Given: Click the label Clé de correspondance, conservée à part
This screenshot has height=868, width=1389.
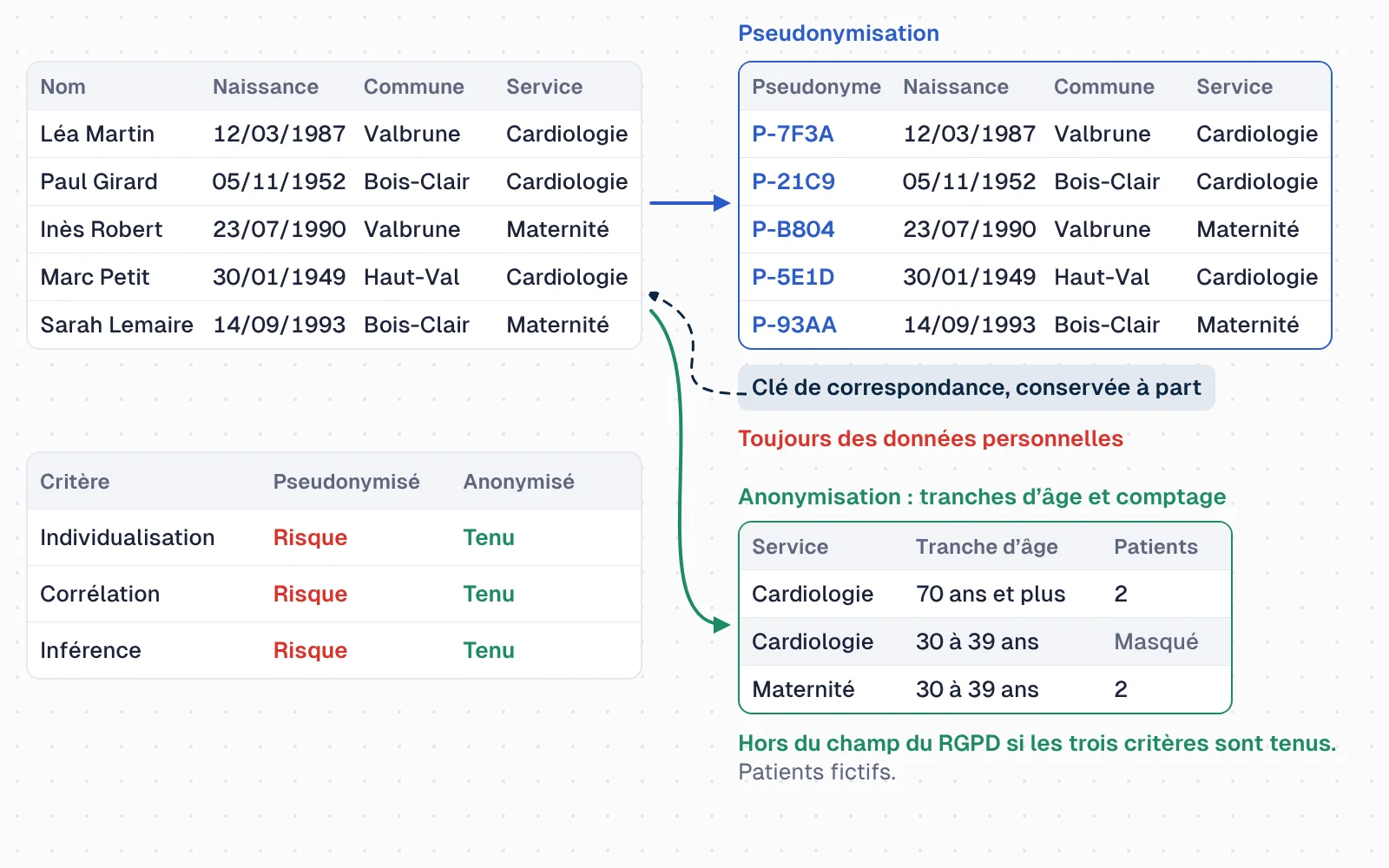Looking at the screenshot, I should (x=977, y=387).
